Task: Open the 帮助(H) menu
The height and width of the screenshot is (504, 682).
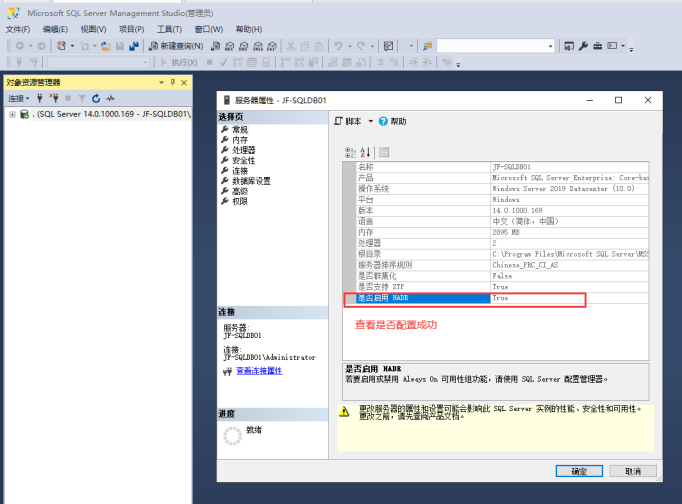Action: 249,29
